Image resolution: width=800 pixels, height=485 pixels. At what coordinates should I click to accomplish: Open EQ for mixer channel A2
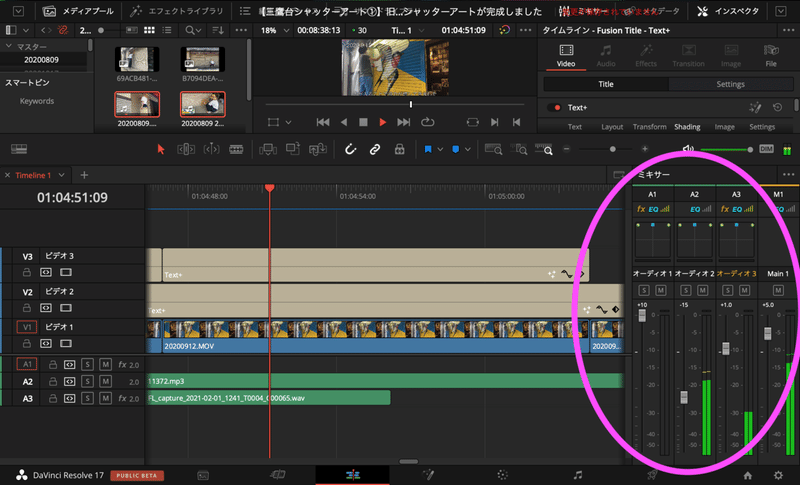coord(695,209)
